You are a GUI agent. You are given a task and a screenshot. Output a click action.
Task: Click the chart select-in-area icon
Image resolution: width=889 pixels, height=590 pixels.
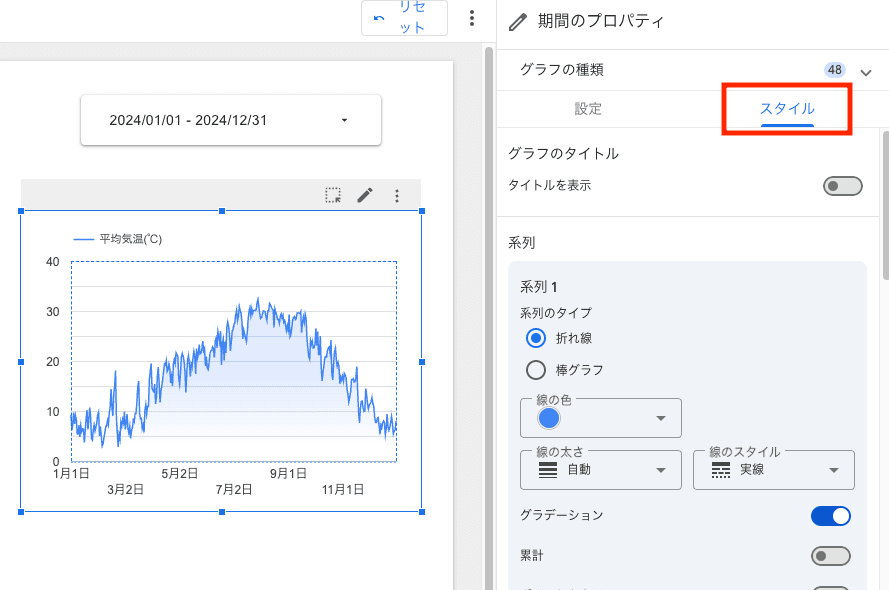[333, 196]
